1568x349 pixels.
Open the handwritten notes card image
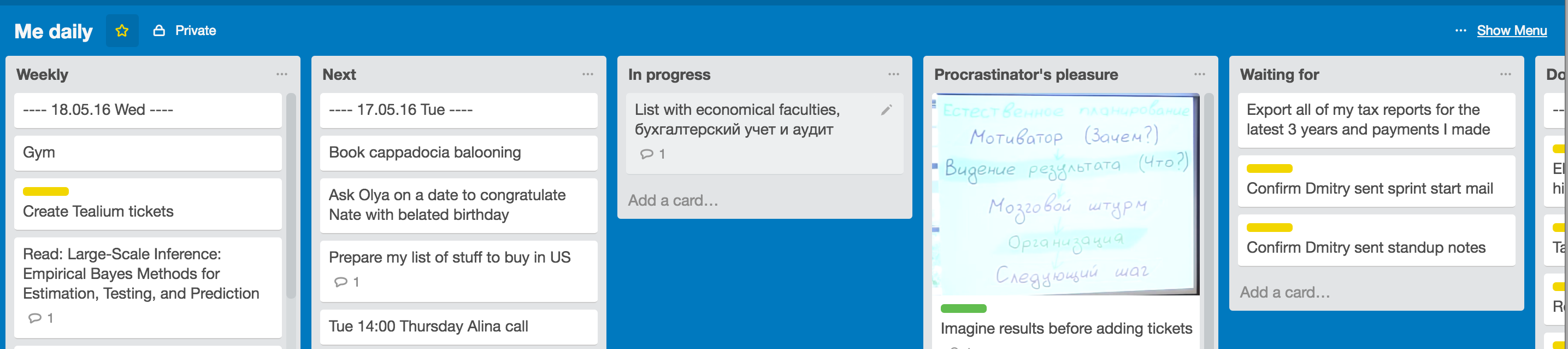click(1066, 194)
